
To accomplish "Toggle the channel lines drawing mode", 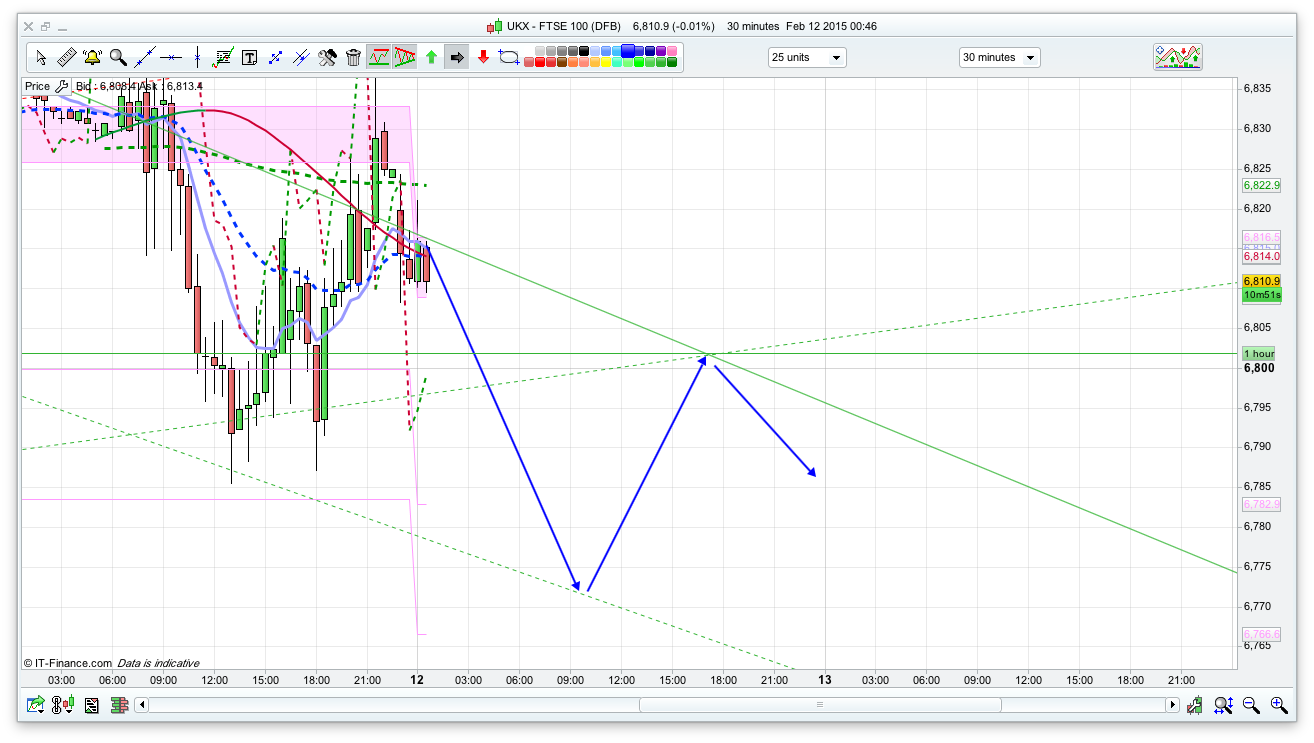I will [x=379, y=58].
